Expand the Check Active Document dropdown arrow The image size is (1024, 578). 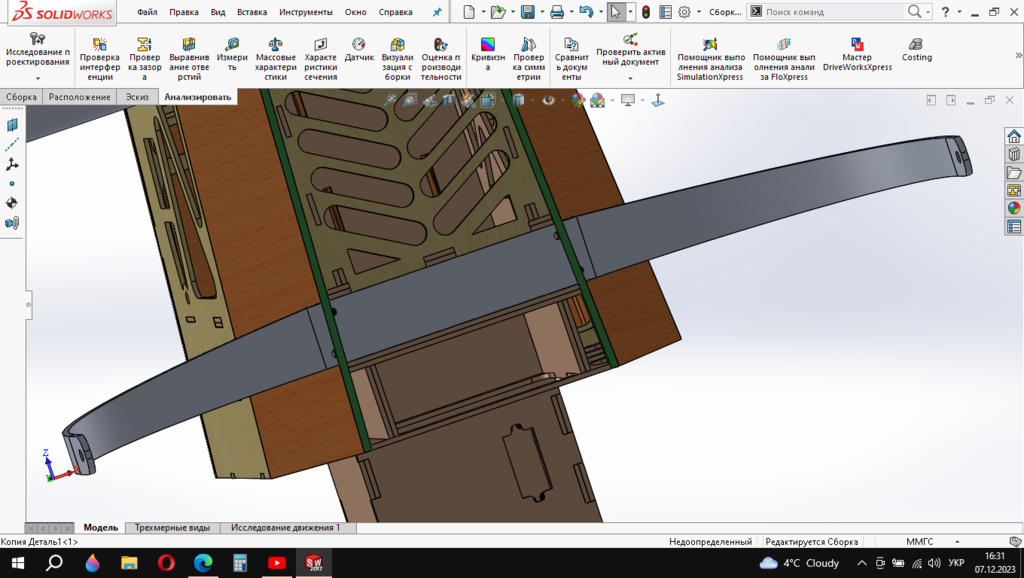(x=630, y=78)
